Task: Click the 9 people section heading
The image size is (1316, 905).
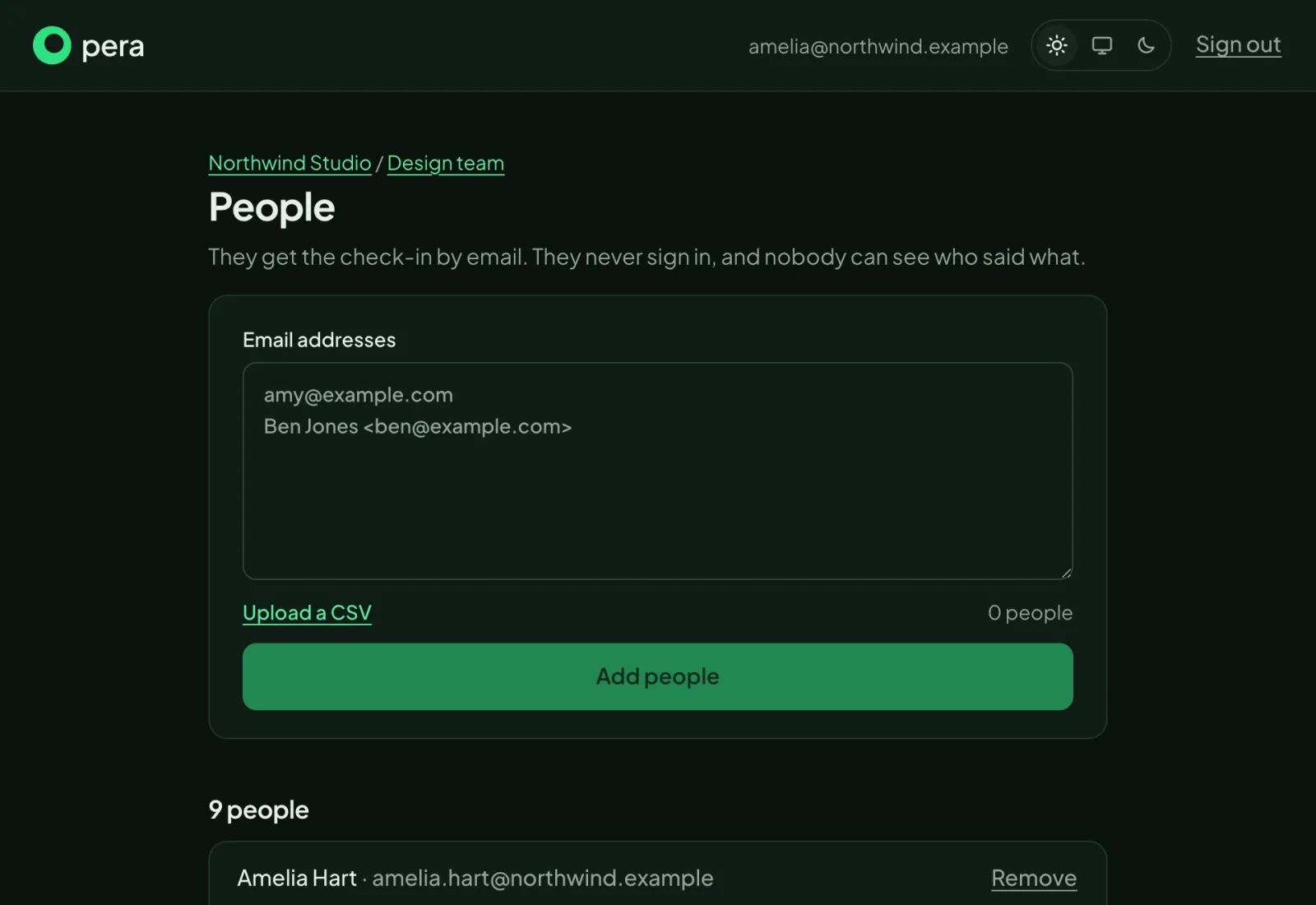Action: coord(258,810)
